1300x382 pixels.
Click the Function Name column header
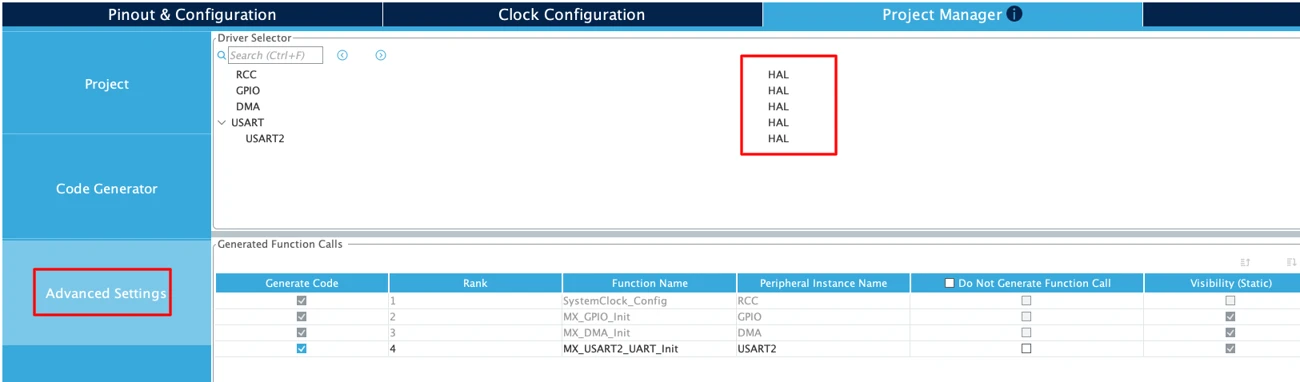[650, 283]
